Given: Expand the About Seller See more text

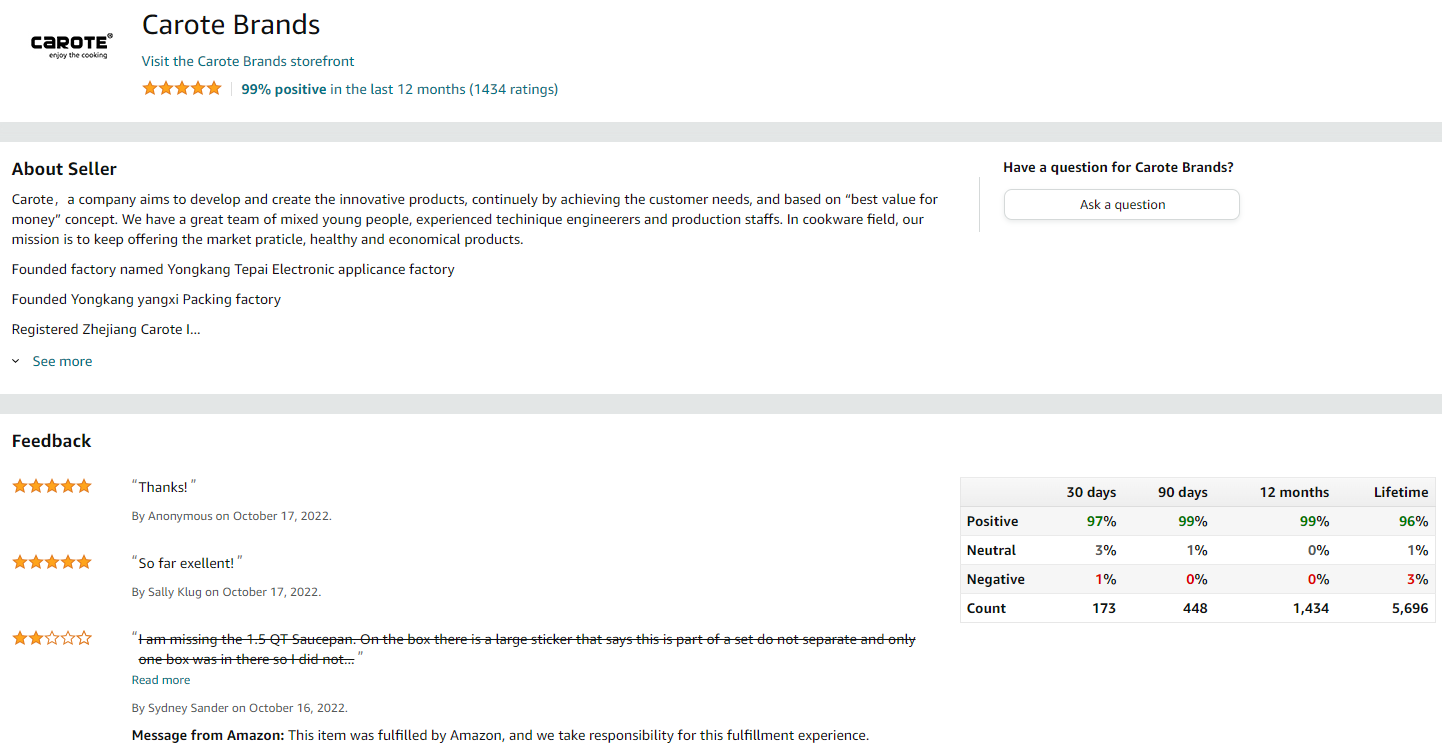Looking at the screenshot, I should point(62,361).
